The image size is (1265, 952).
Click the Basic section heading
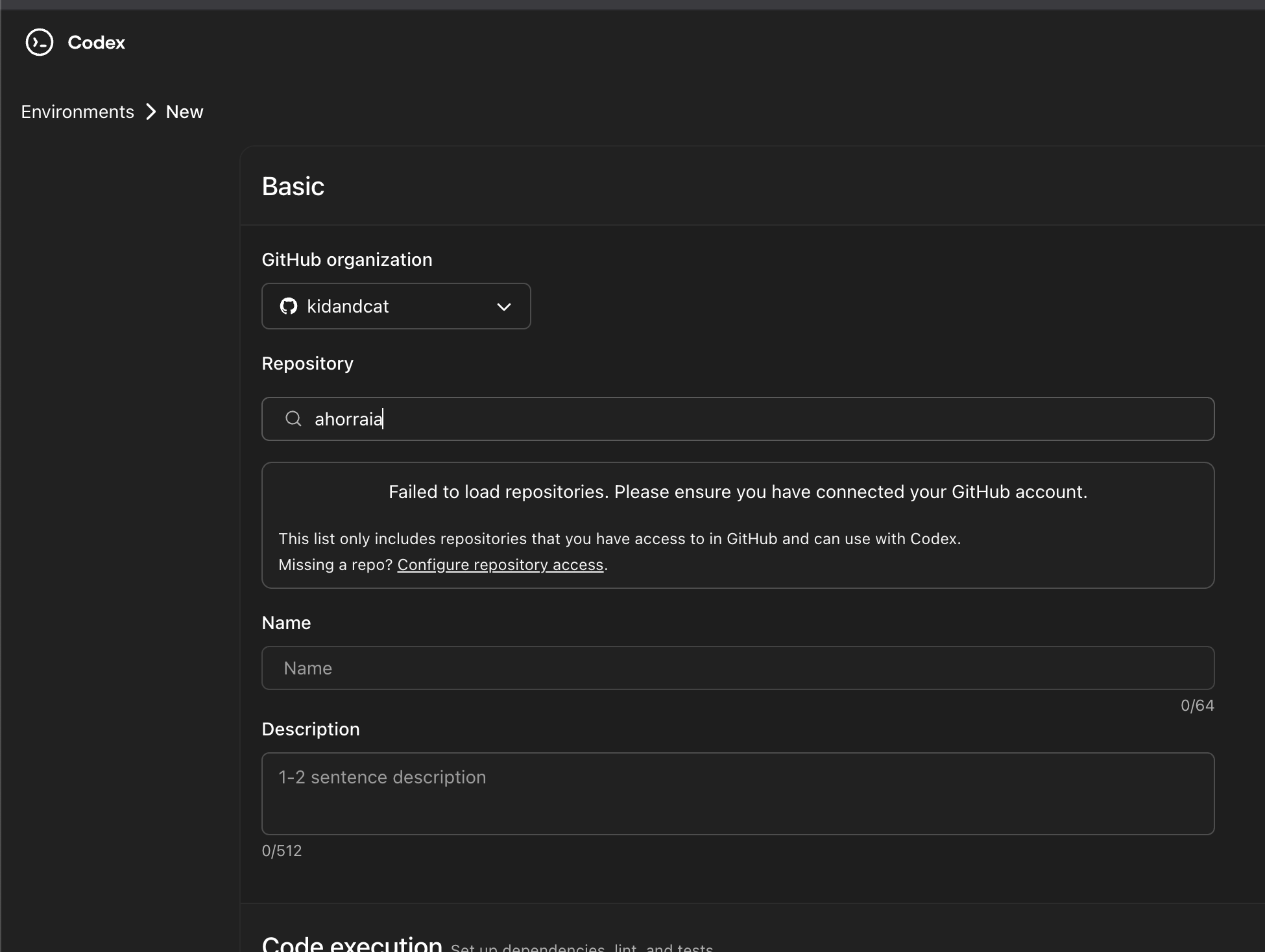tap(293, 186)
